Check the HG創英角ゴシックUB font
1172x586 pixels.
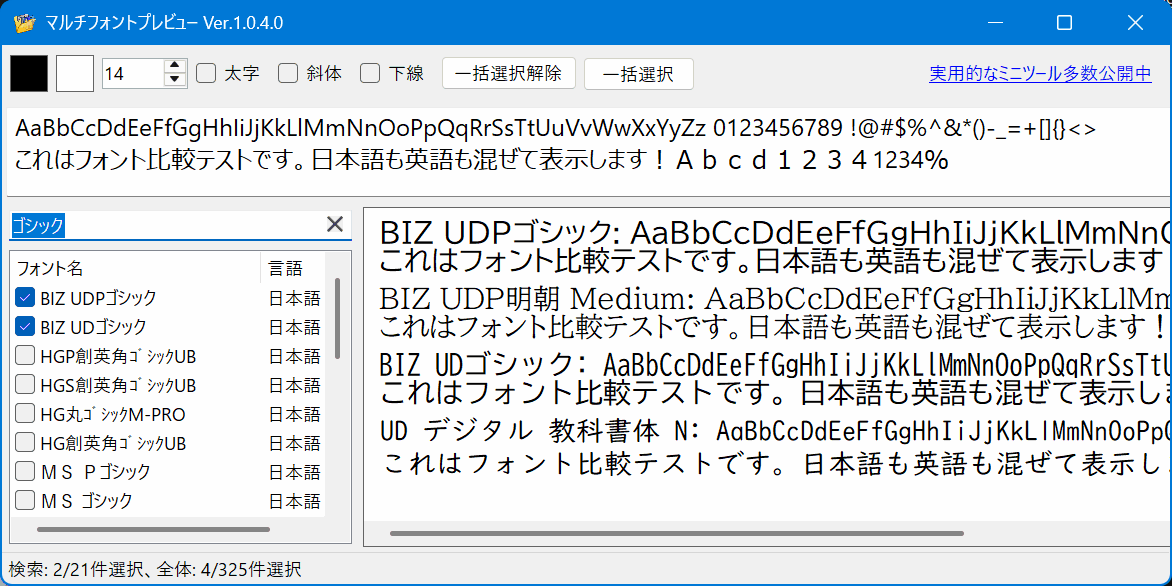tap(25, 442)
